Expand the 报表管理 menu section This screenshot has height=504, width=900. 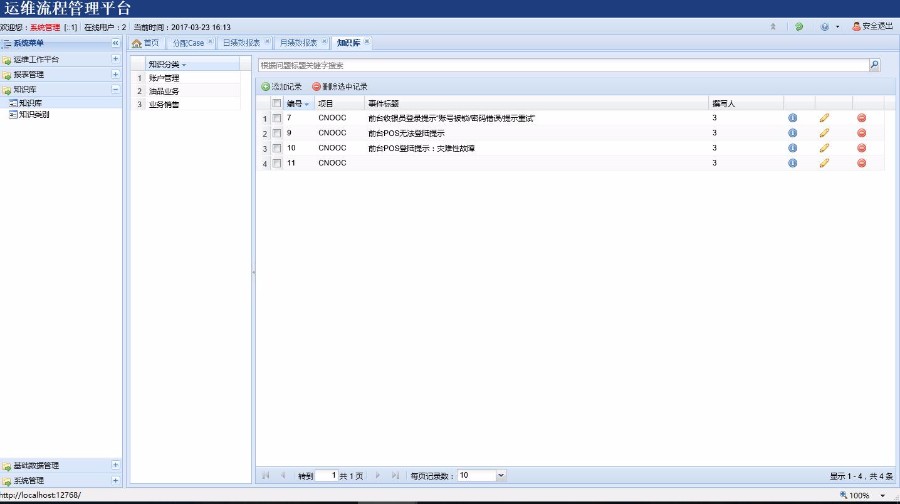click(x=115, y=74)
